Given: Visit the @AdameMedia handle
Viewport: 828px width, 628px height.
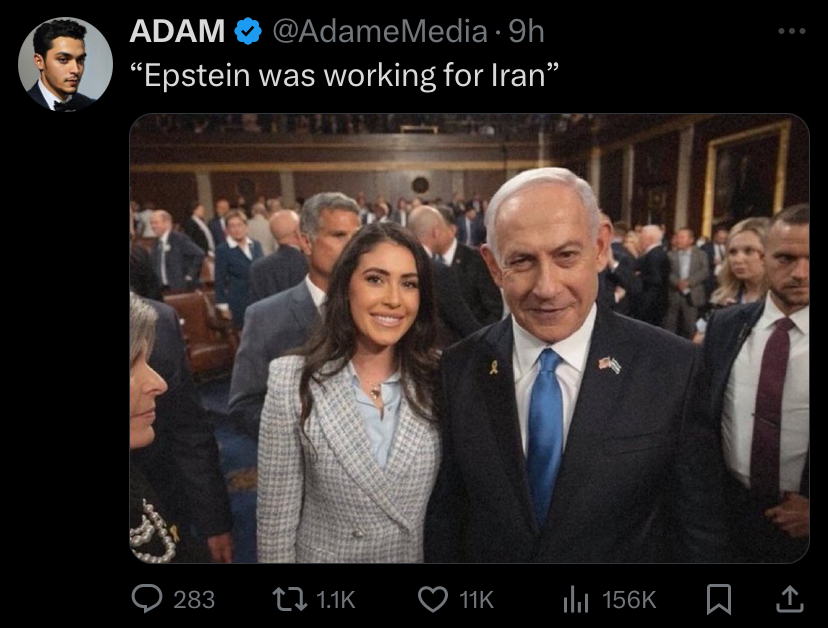Looking at the screenshot, I should (x=380, y=31).
